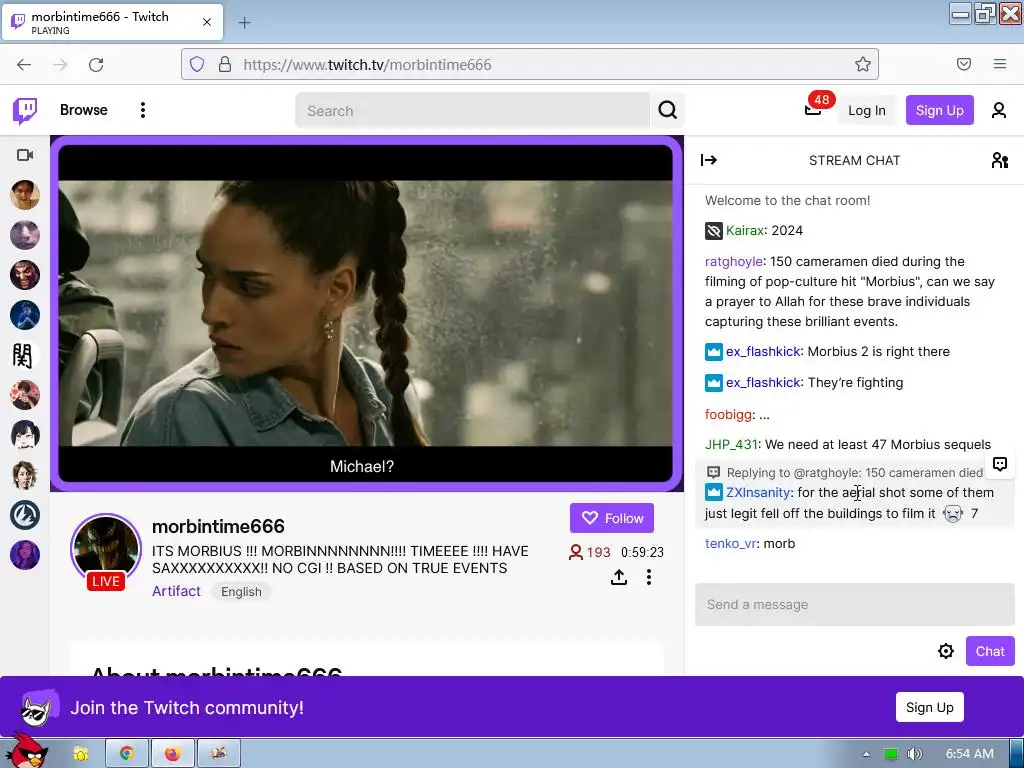Open the notifications inbox with 48 badge
The width and height of the screenshot is (1024, 768).
[x=813, y=108]
